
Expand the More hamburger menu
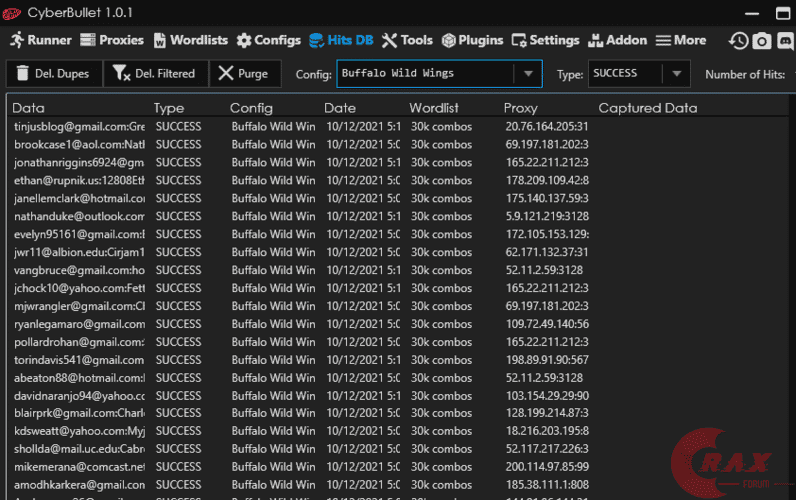pos(664,41)
